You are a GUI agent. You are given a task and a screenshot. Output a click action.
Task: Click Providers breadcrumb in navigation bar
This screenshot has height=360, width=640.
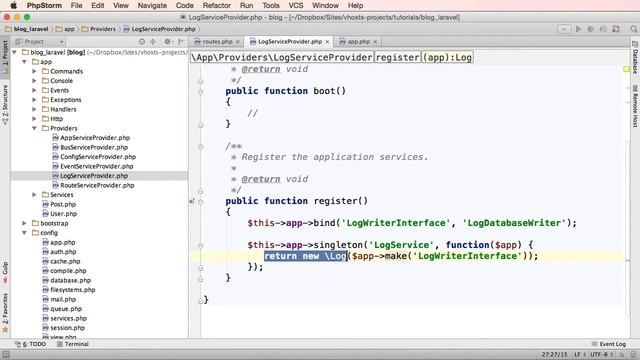pyautogui.click(x=99, y=29)
